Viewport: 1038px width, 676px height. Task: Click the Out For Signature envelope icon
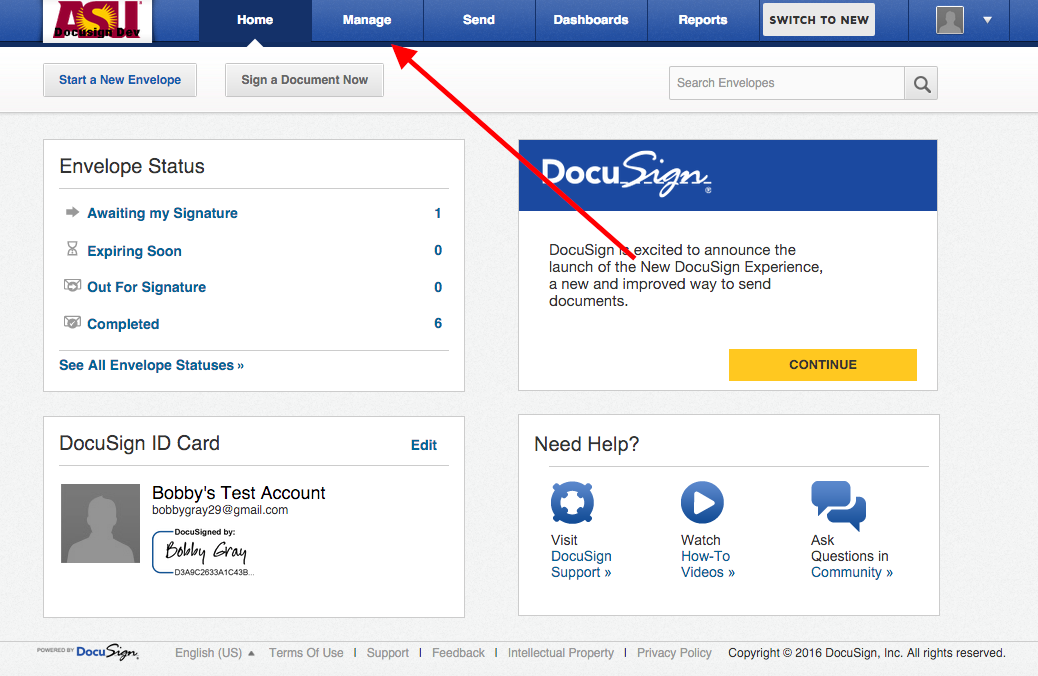click(x=72, y=285)
